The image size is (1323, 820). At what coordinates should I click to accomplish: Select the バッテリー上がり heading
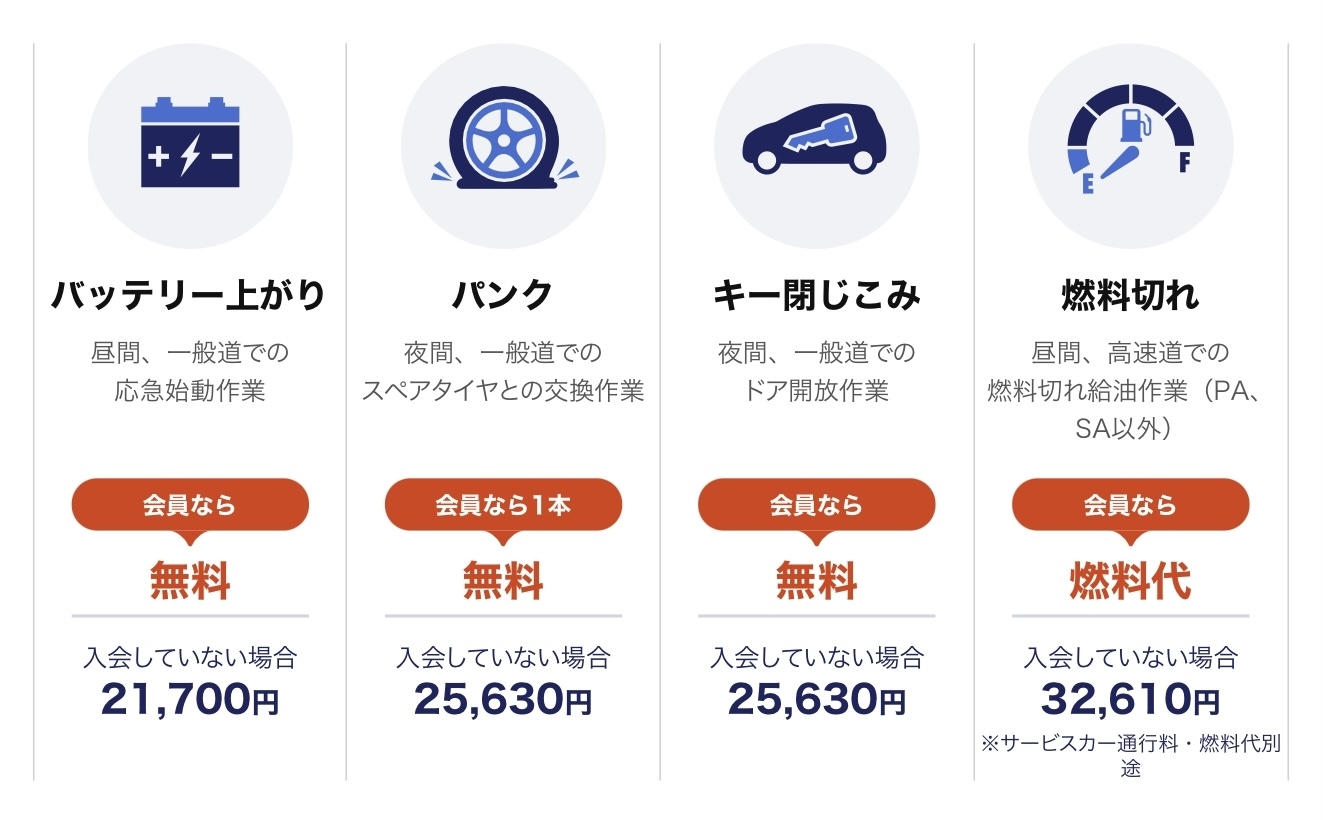[x=190, y=295]
